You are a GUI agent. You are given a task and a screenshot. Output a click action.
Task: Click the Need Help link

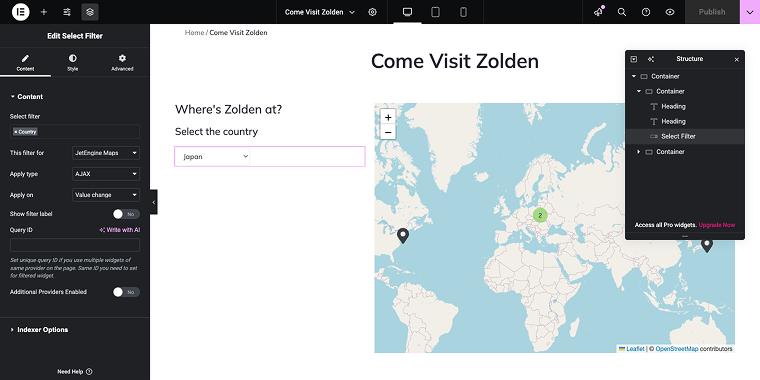click(x=75, y=372)
